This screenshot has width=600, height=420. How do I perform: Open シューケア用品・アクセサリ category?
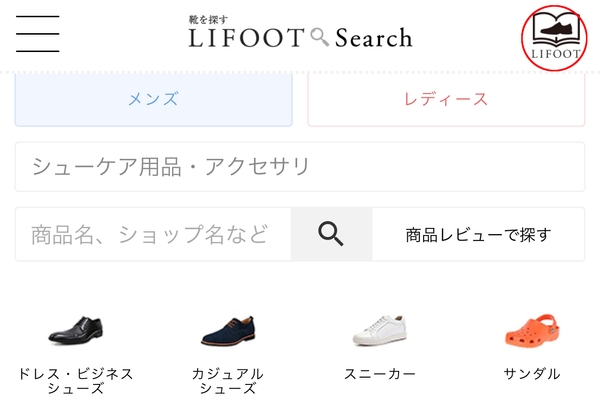tap(300, 166)
